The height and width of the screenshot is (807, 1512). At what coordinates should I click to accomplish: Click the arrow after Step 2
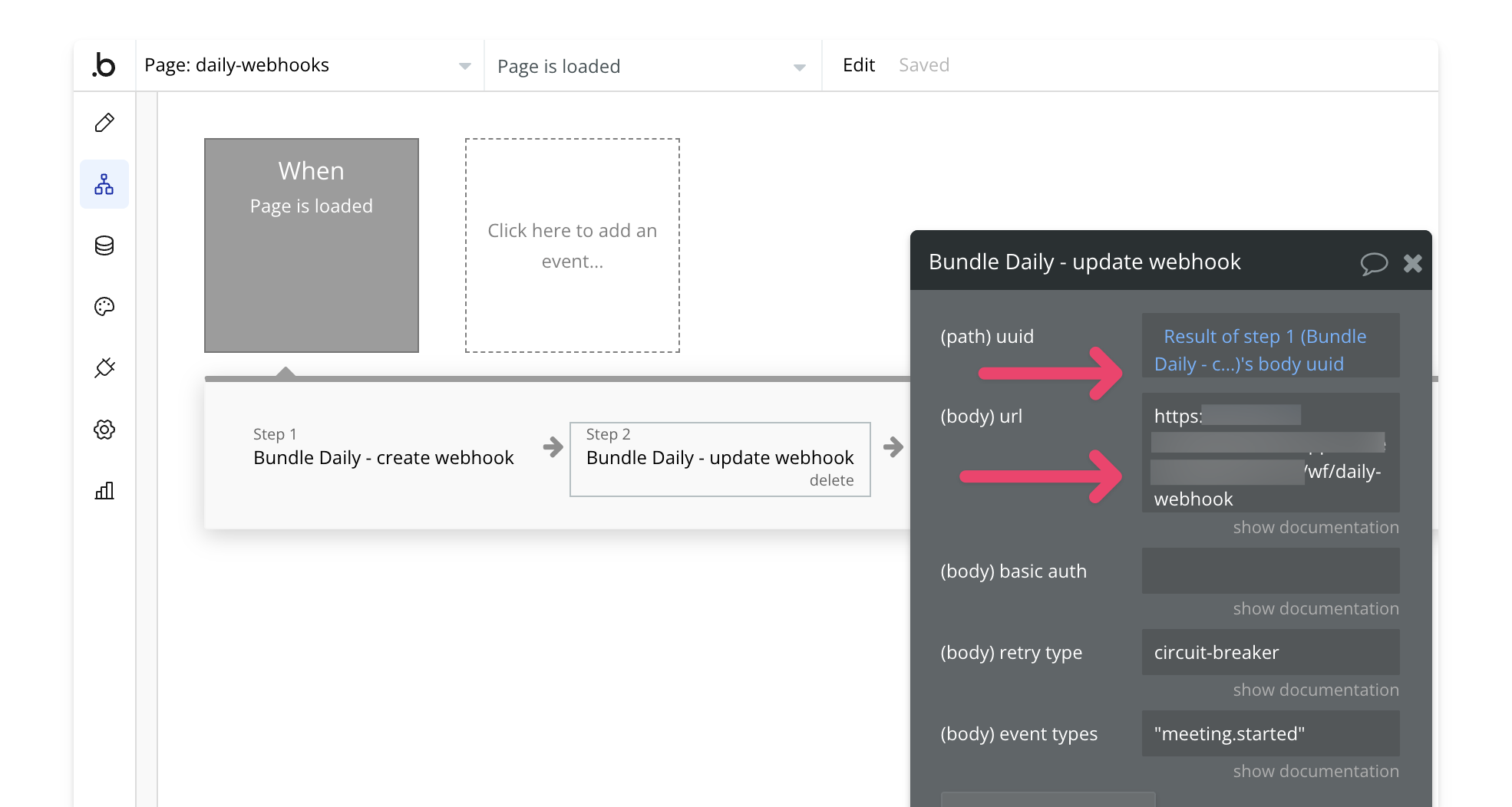tap(893, 446)
